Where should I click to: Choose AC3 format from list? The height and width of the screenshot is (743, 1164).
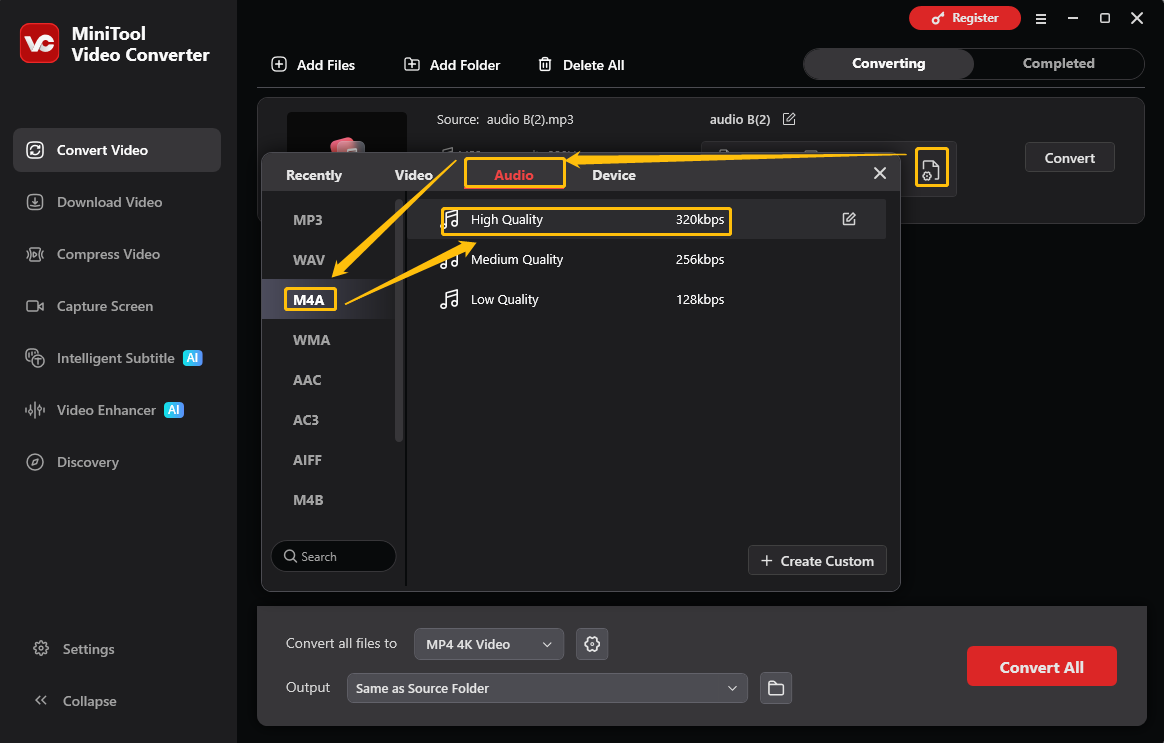point(328,420)
